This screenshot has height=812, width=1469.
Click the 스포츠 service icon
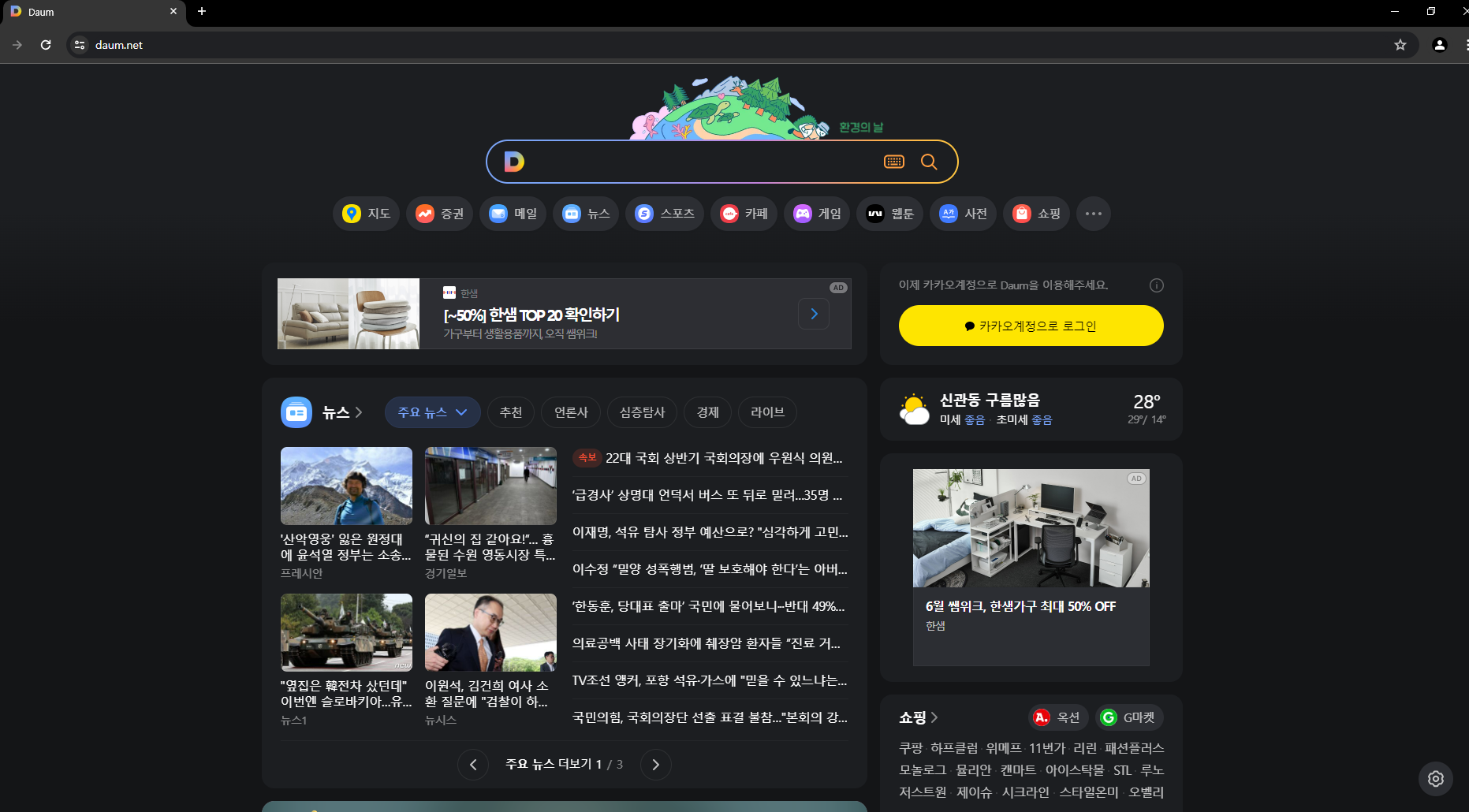pyautogui.click(x=664, y=214)
